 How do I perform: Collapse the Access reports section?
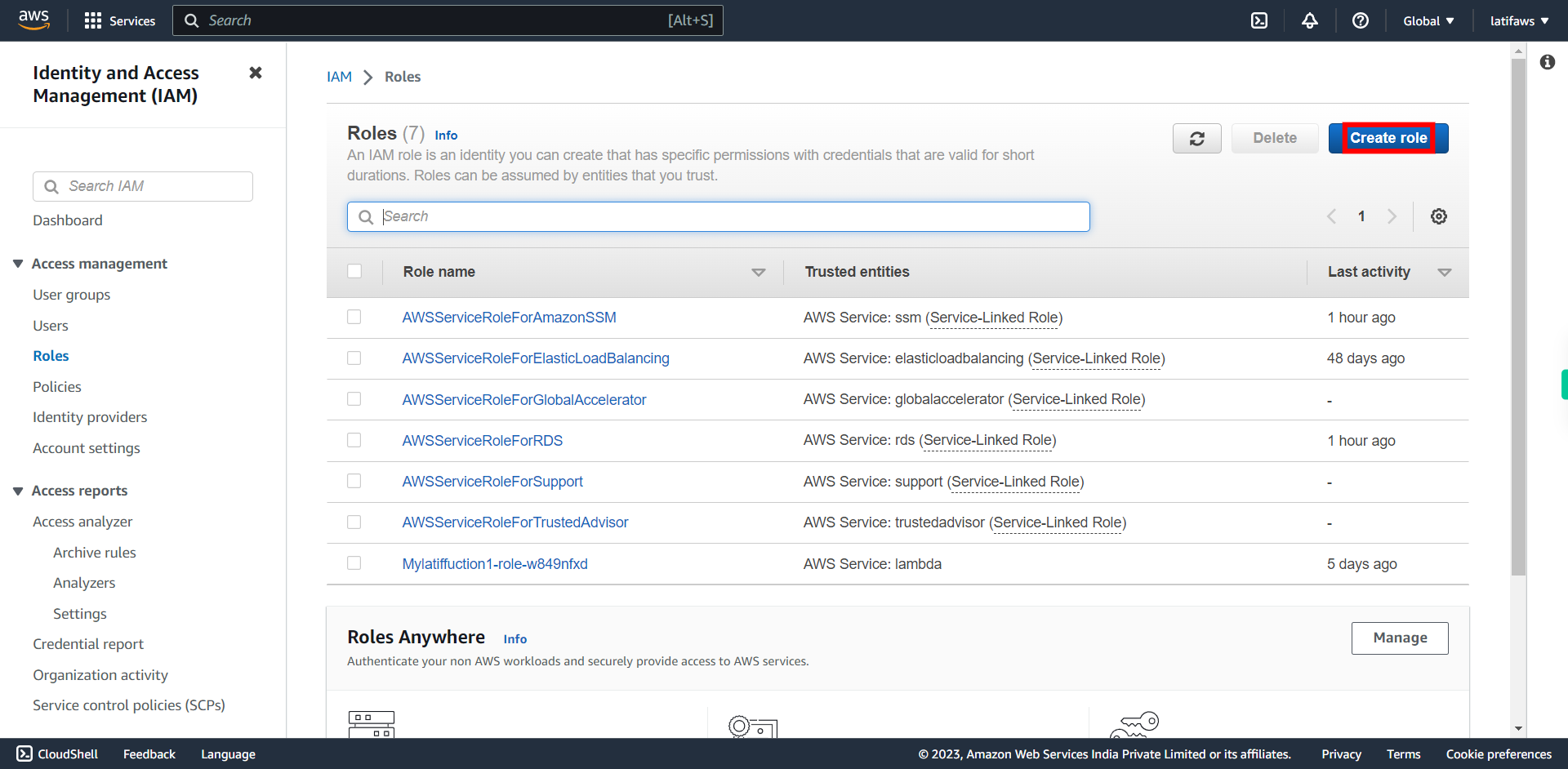pyautogui.click(x=18, y=491)
